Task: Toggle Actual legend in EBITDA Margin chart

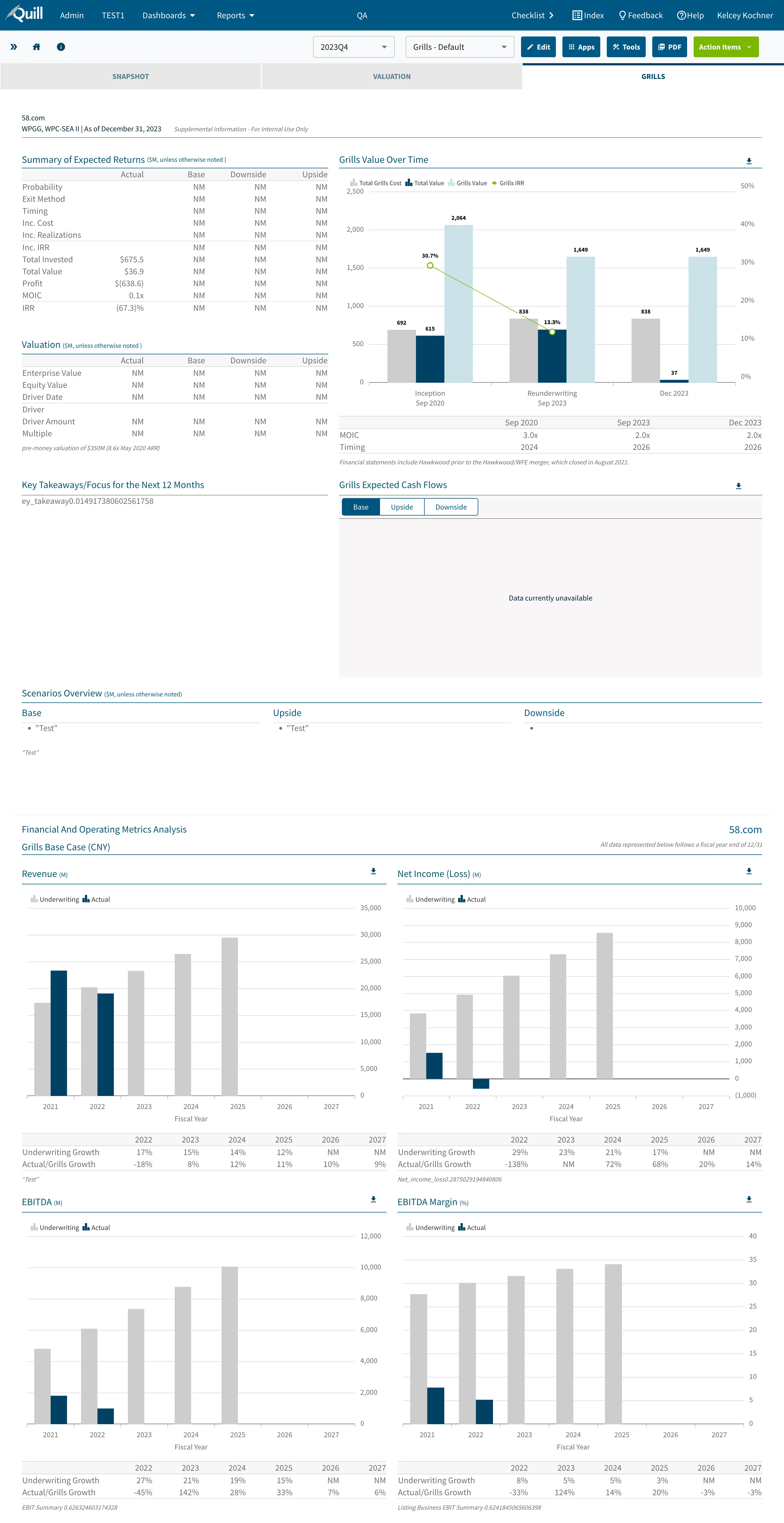Action: pyautogui.click(x=471, y=1227)
